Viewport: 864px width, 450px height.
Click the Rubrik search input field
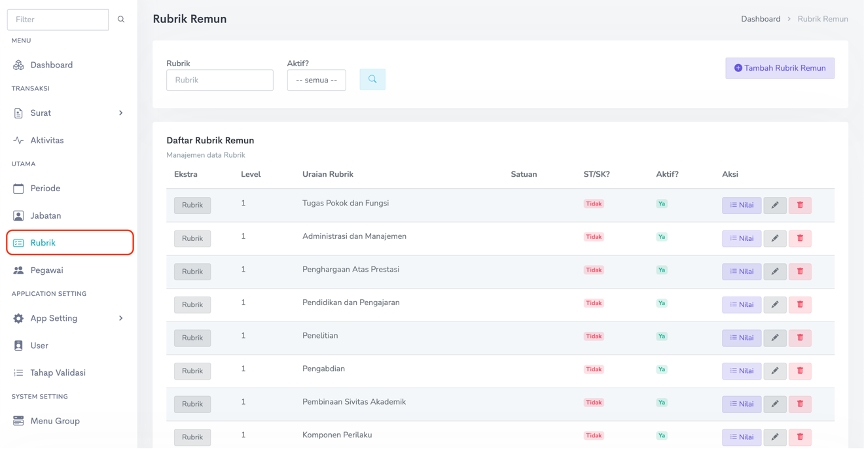click(219, 80)
